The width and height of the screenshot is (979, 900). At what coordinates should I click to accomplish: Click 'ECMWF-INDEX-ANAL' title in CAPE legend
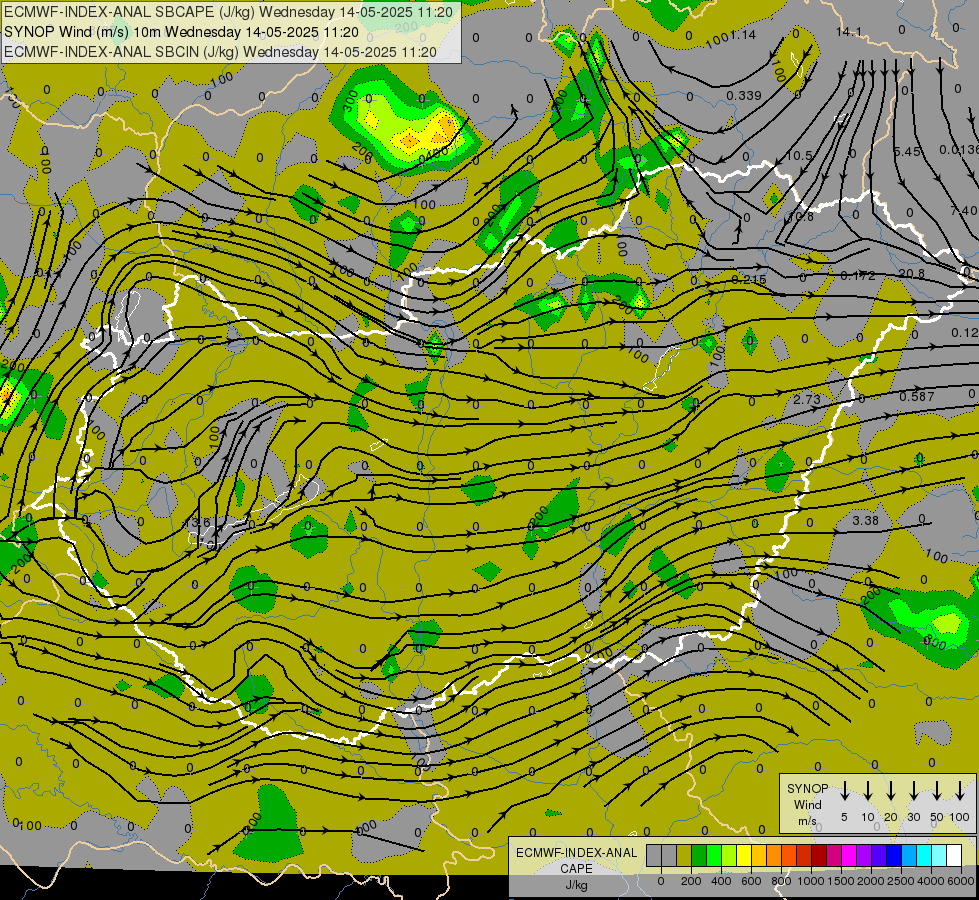[576, 853]
